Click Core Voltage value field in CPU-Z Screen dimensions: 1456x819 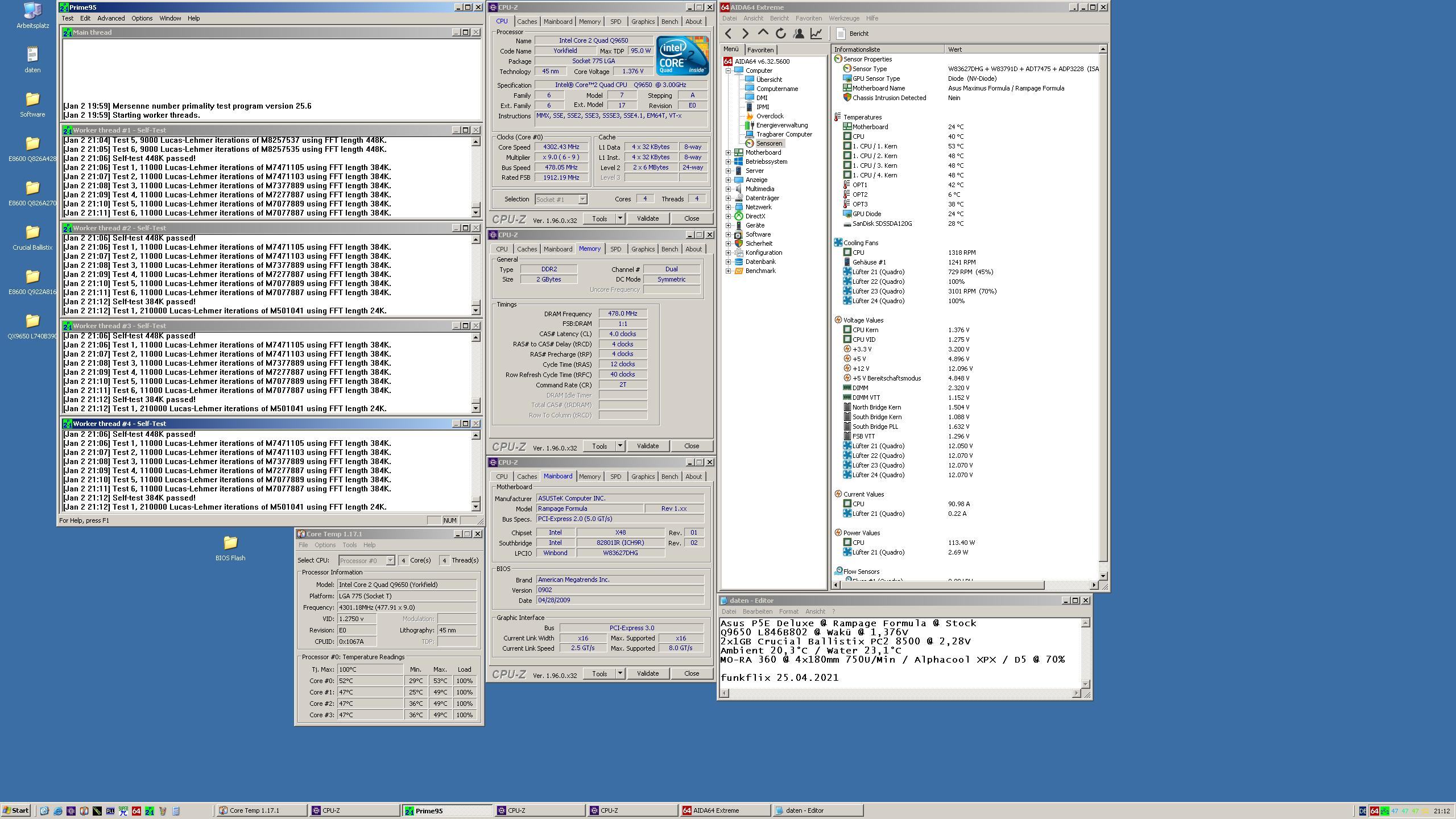[633, 72]
